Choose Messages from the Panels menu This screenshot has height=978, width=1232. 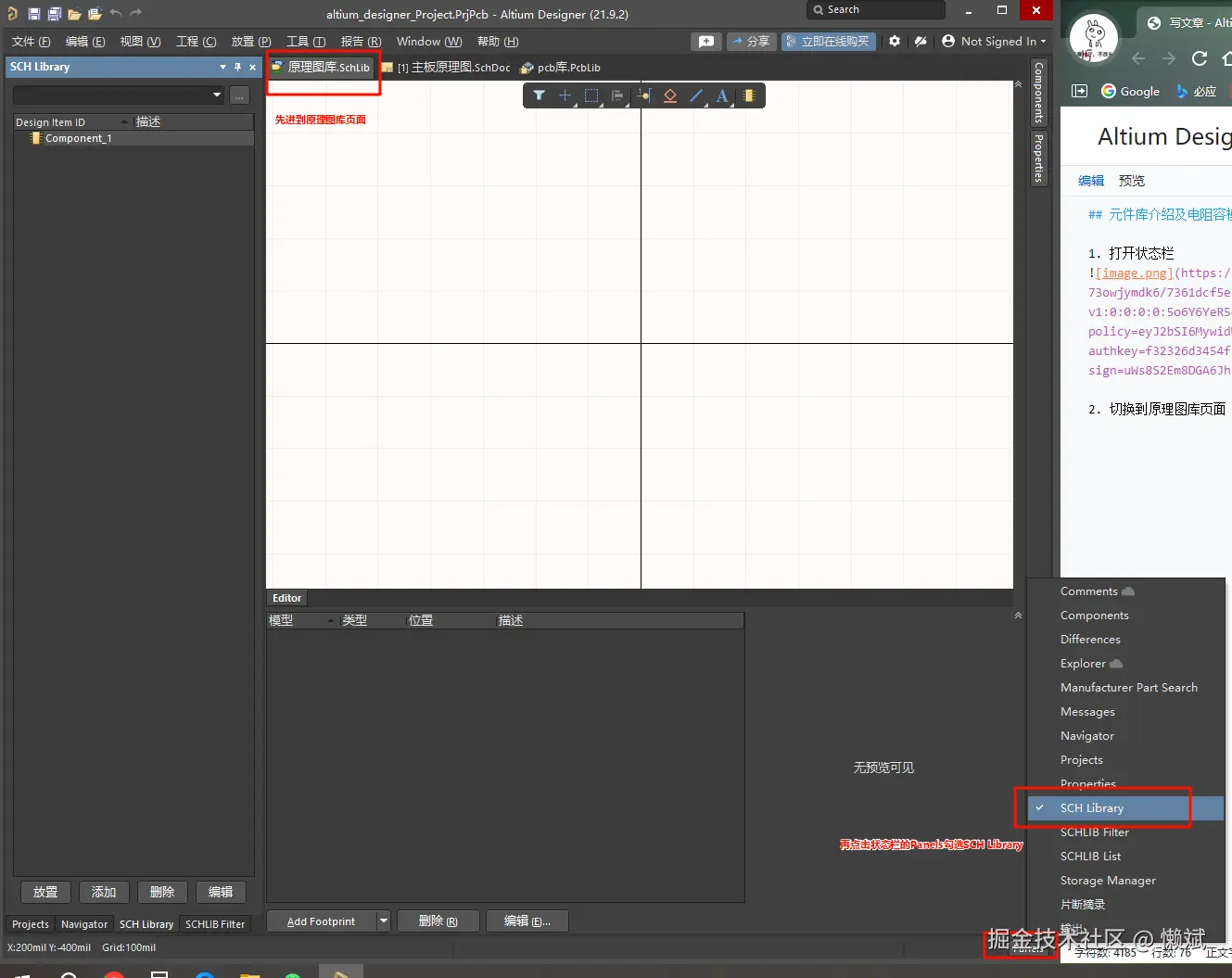(x=1125, y=712)
